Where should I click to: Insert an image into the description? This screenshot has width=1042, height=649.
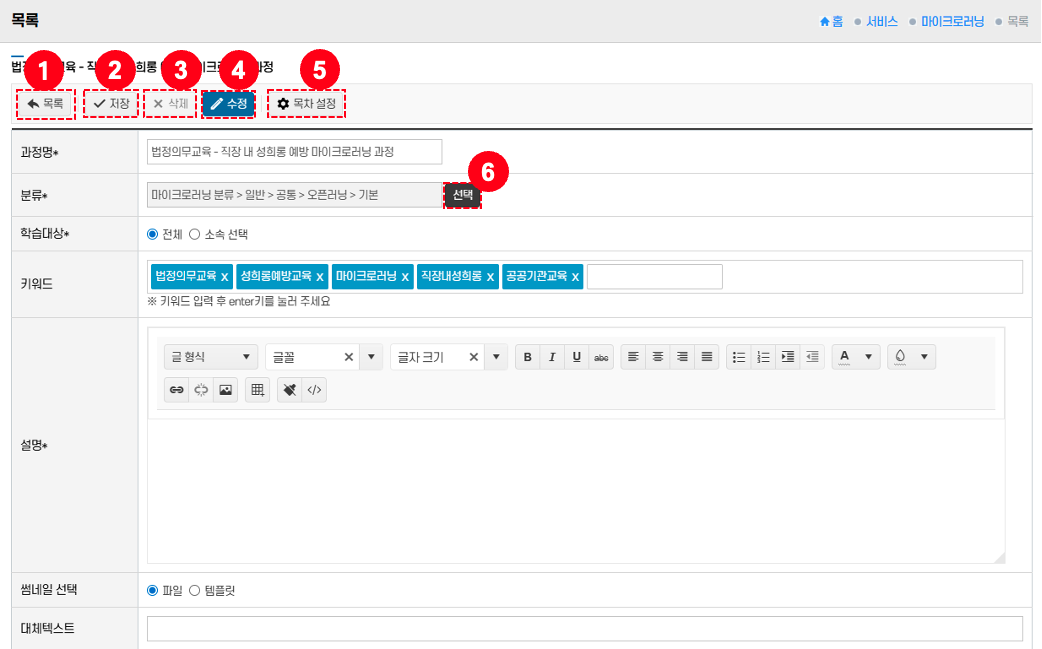tap(226, 390)
